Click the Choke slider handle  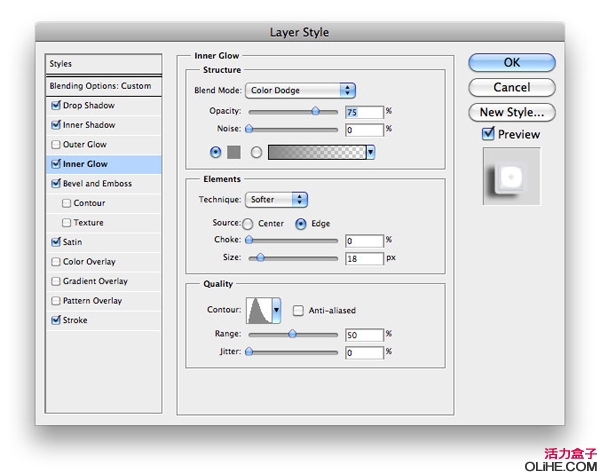249,240
